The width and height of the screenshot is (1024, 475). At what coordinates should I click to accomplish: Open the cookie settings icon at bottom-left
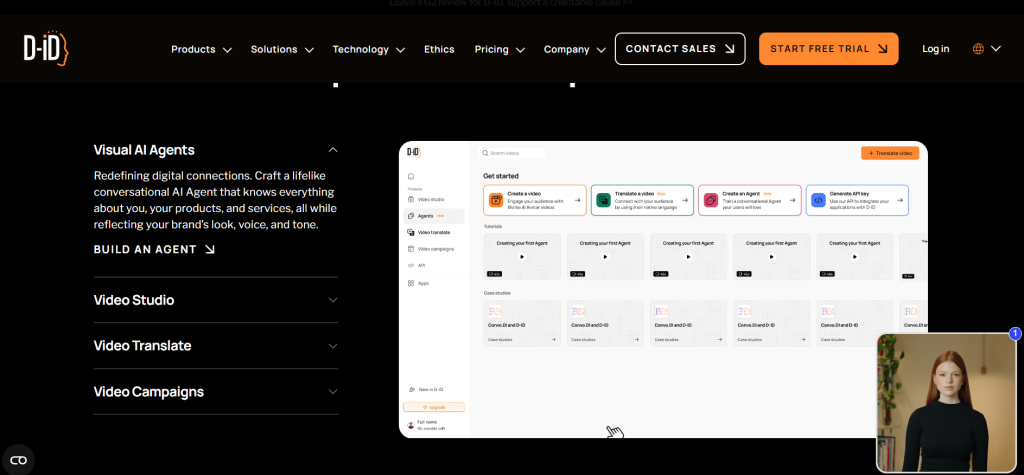click(18, 459)
